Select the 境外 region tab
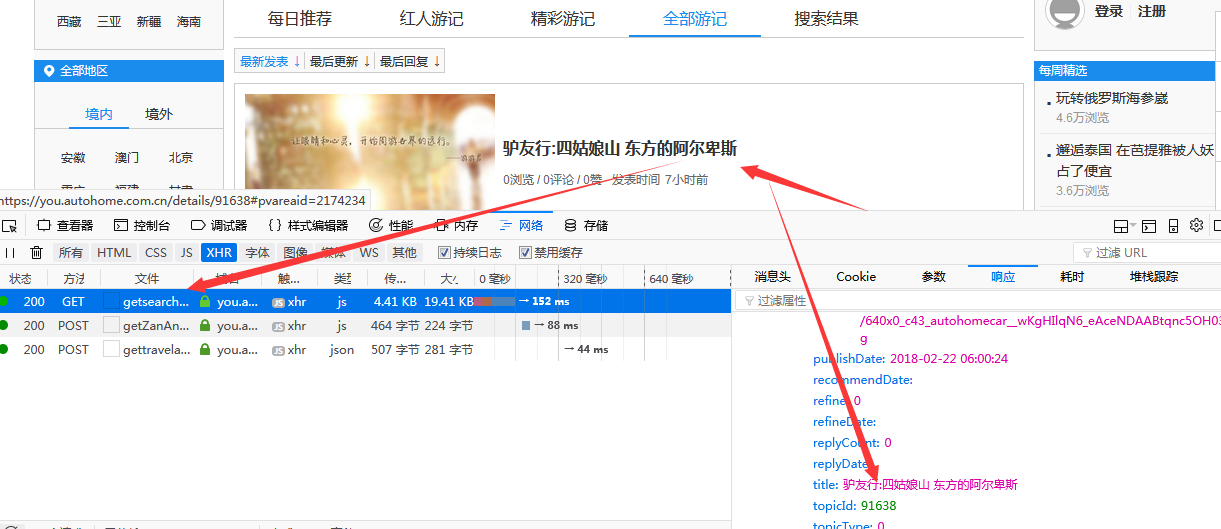The image size is (1221, 529). coord(159,114)
